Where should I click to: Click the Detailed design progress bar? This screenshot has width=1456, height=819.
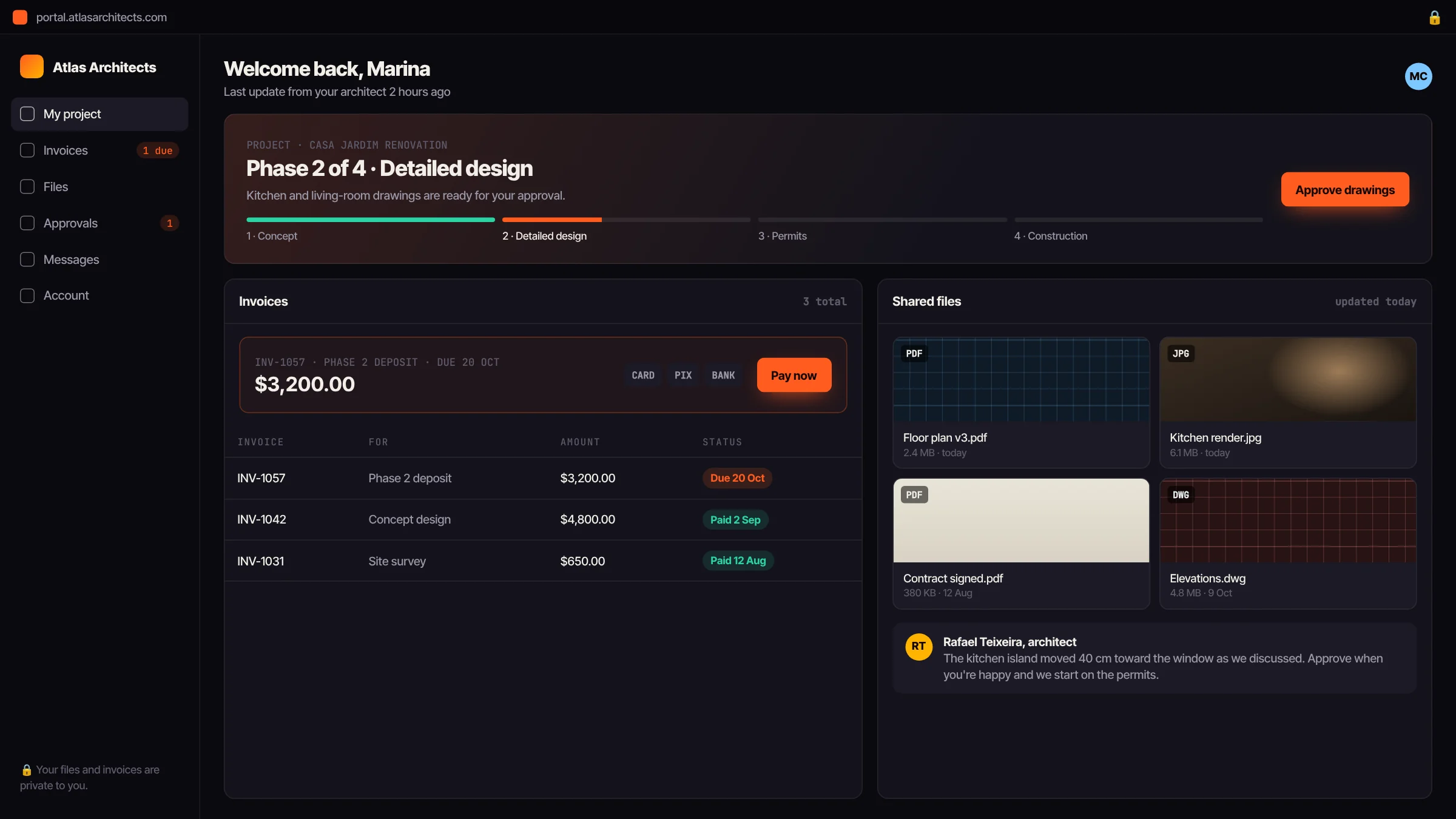tap(626, 220)
